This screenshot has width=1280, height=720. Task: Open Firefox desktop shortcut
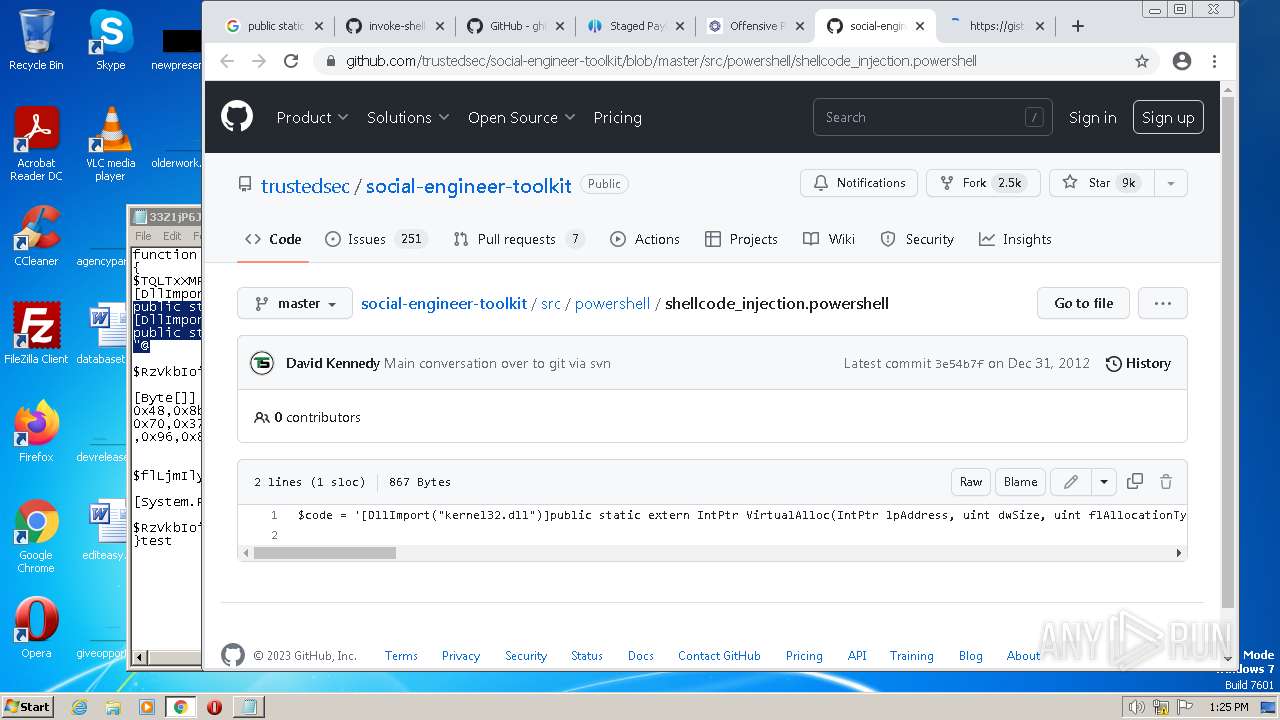pyautogui.click(x=36, y=432)
